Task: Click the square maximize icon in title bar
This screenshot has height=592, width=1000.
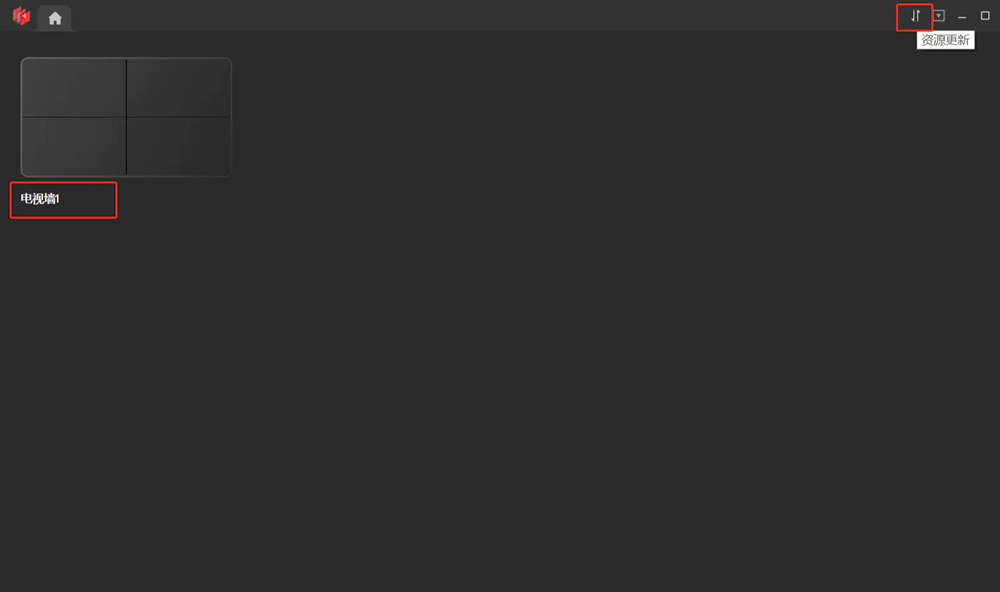Action: point(985,16)
